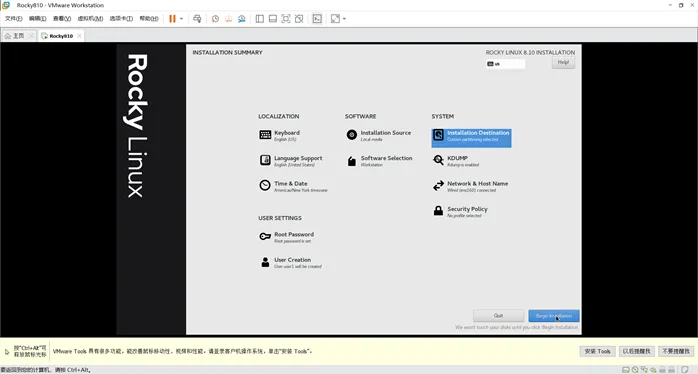The image size is (698, 374).
Task: Click the Begin Installation button
Action: (x=554, y=316)
